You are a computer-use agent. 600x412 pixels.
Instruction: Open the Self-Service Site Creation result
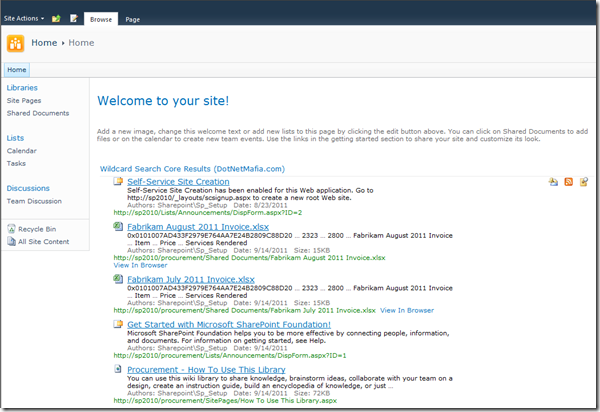pos(178,182)
